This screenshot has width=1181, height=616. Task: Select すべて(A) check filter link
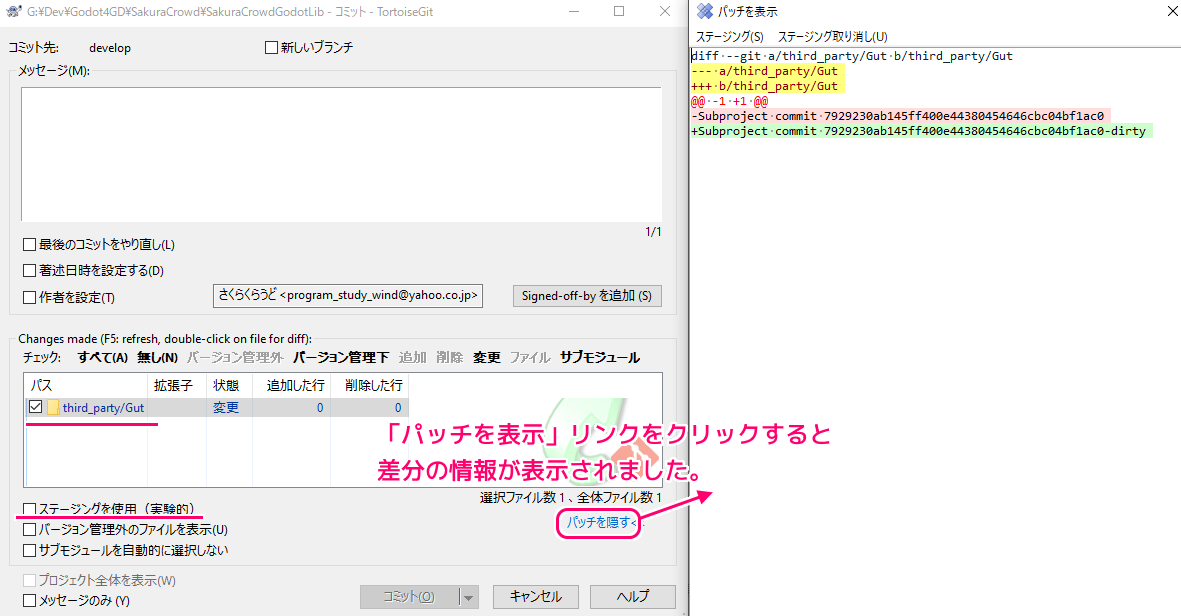[102, 358]
